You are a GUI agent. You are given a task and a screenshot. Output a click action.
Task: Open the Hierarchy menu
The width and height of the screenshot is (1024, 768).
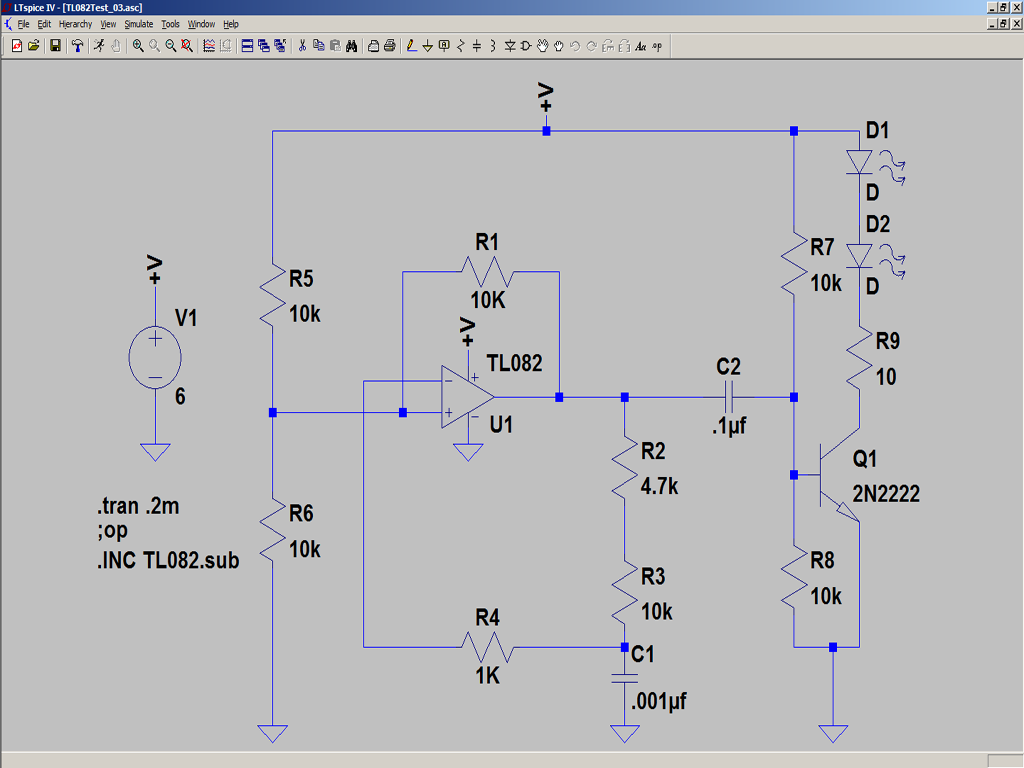tap(75, 24)
